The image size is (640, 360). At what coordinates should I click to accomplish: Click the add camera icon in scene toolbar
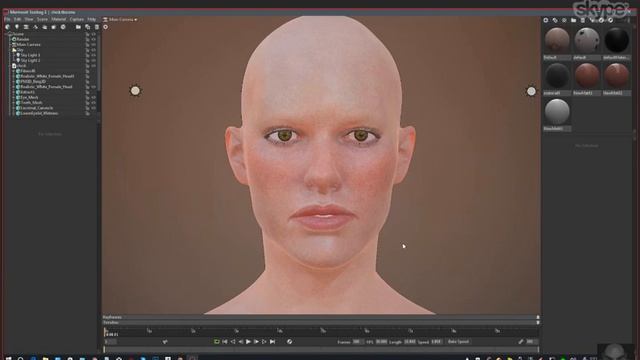[x=26, y=27]
